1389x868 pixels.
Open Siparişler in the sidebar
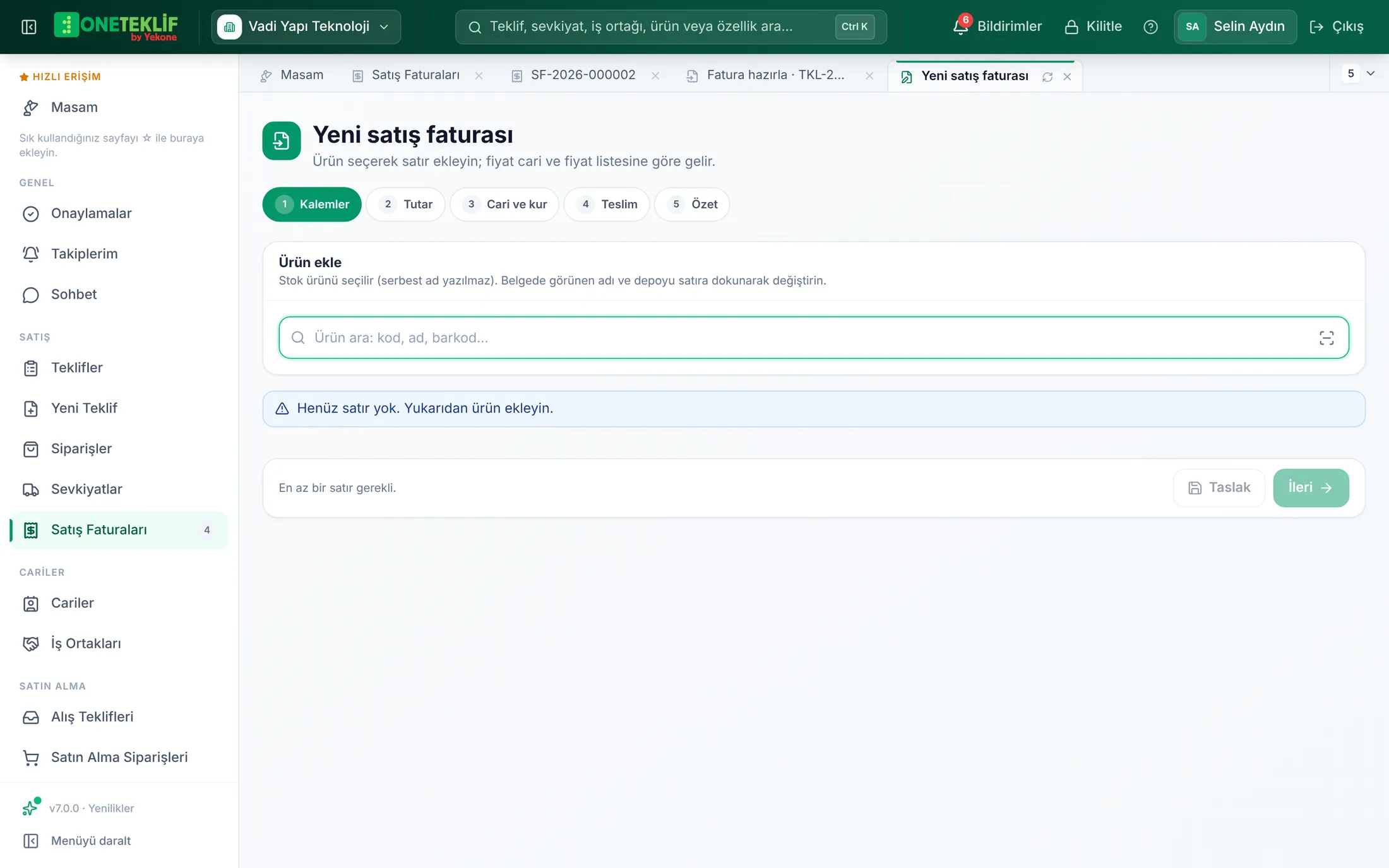pos(119,448)
